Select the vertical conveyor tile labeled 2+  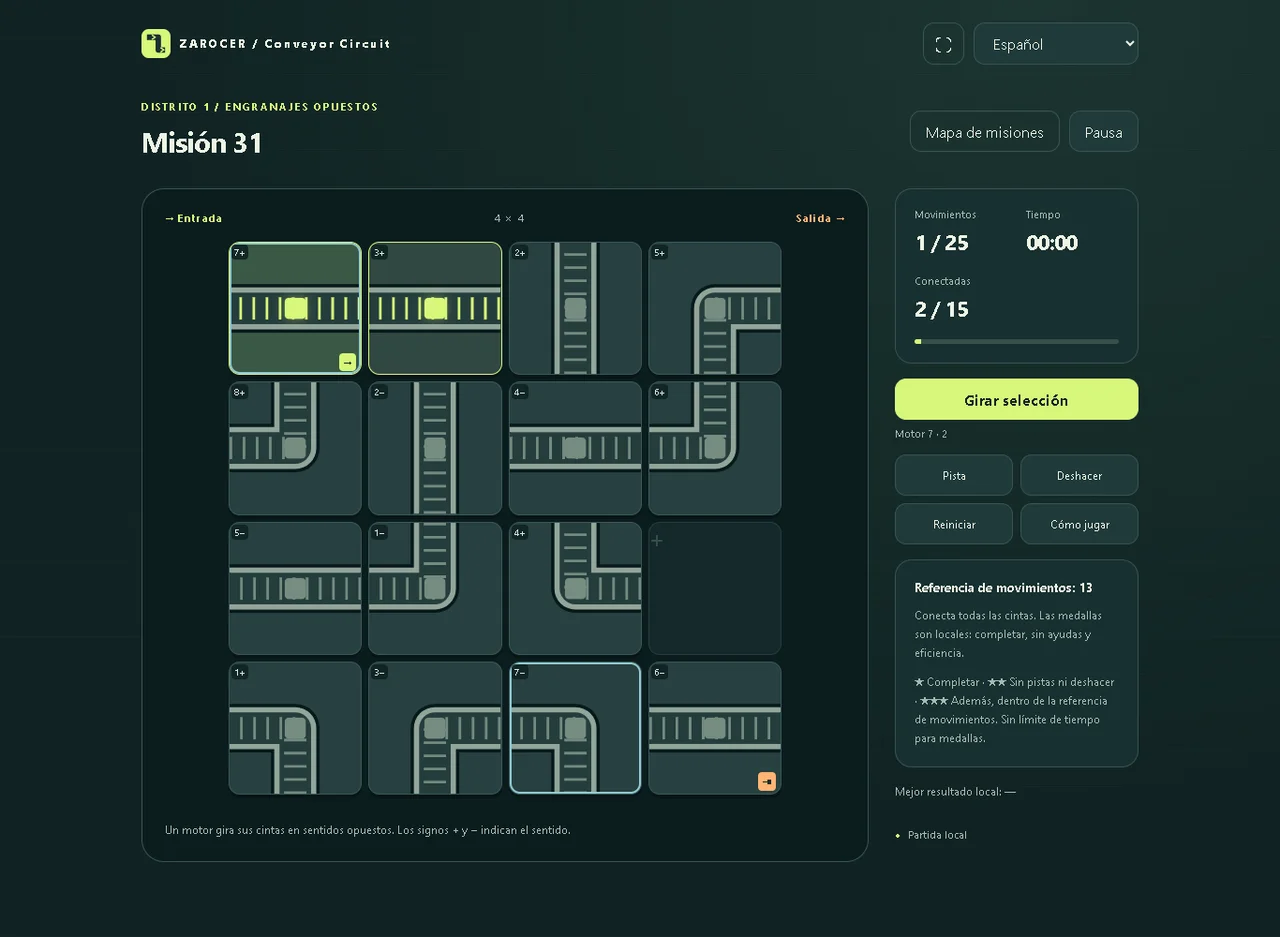pos(575,308)
